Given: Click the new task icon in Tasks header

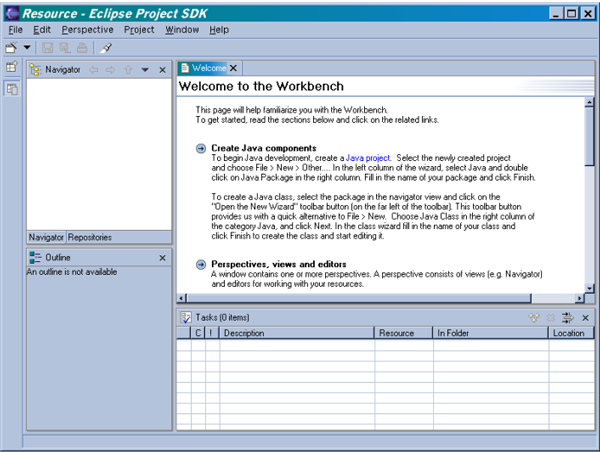Looking at the screenshot, I should coord(535,317).
